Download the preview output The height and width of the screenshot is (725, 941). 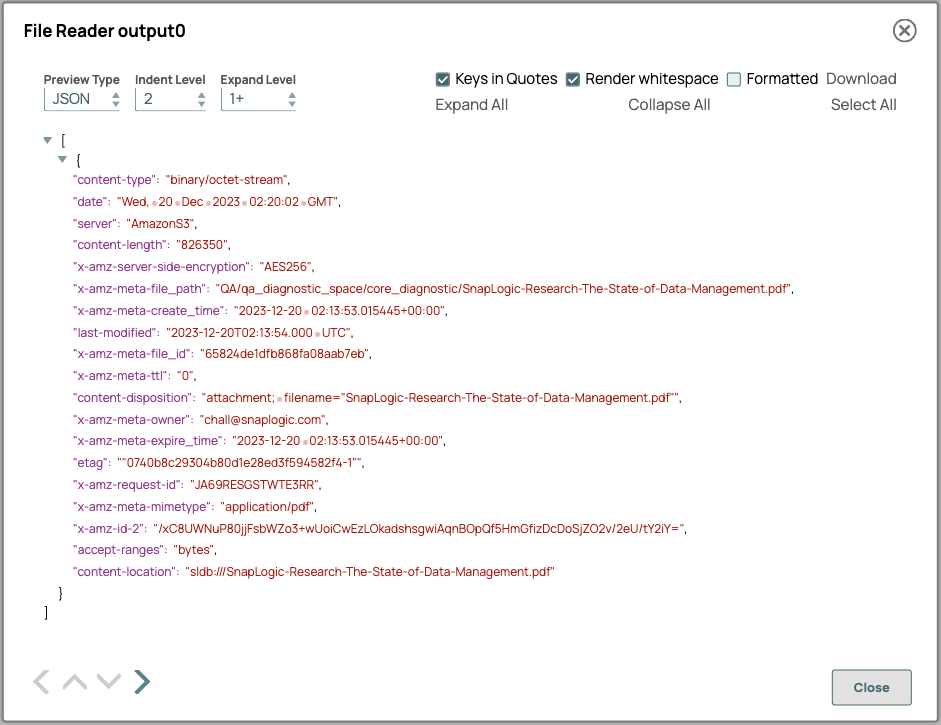click(x=861, y=78)
